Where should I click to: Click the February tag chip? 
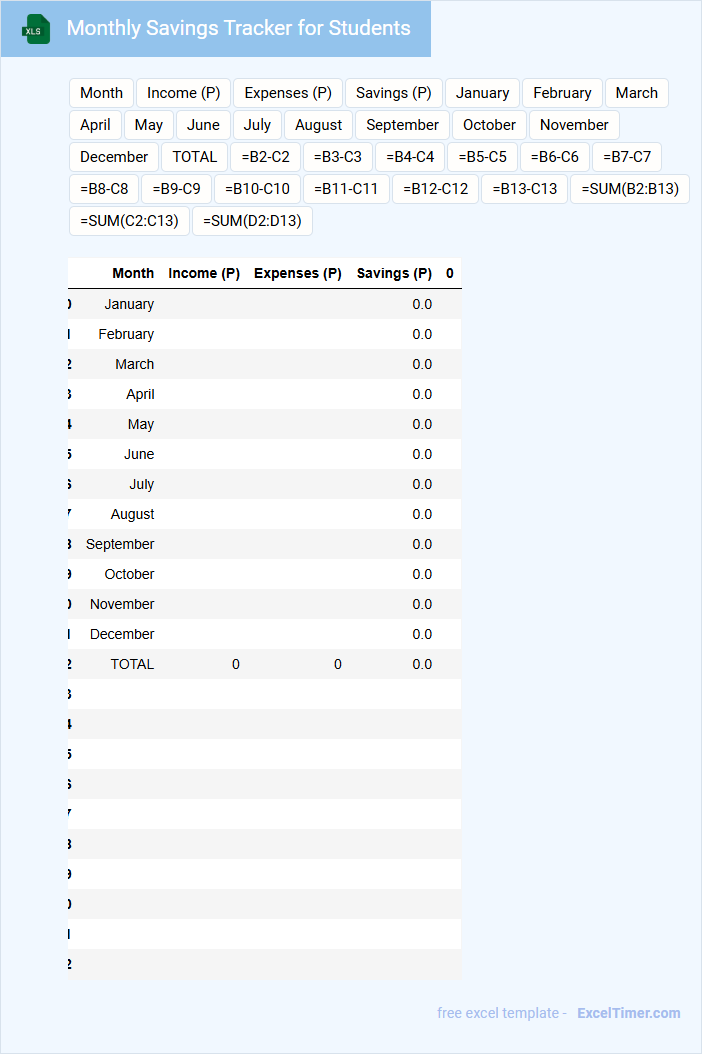[562, 93]
